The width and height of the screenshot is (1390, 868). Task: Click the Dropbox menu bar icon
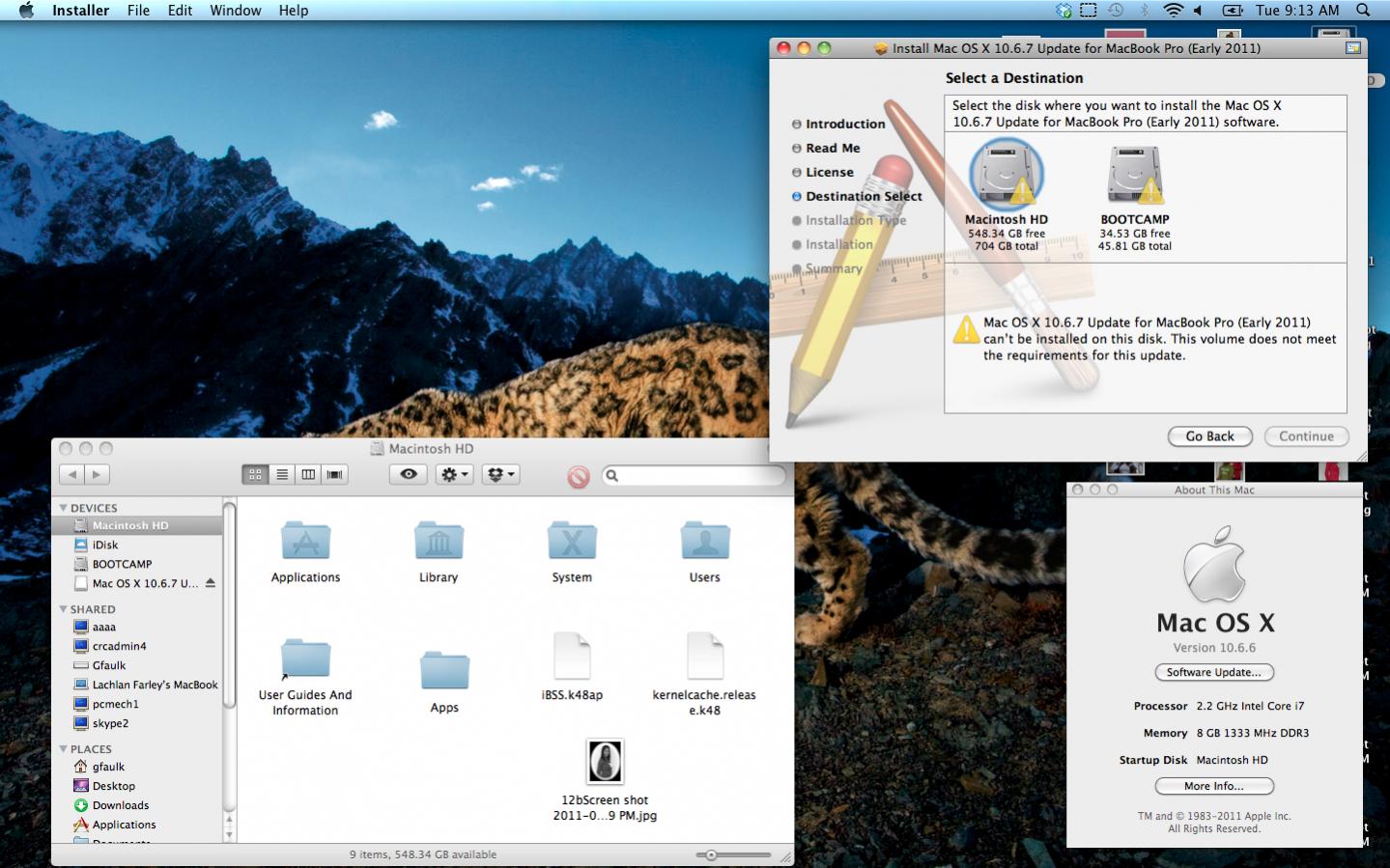click(1064, 11)
